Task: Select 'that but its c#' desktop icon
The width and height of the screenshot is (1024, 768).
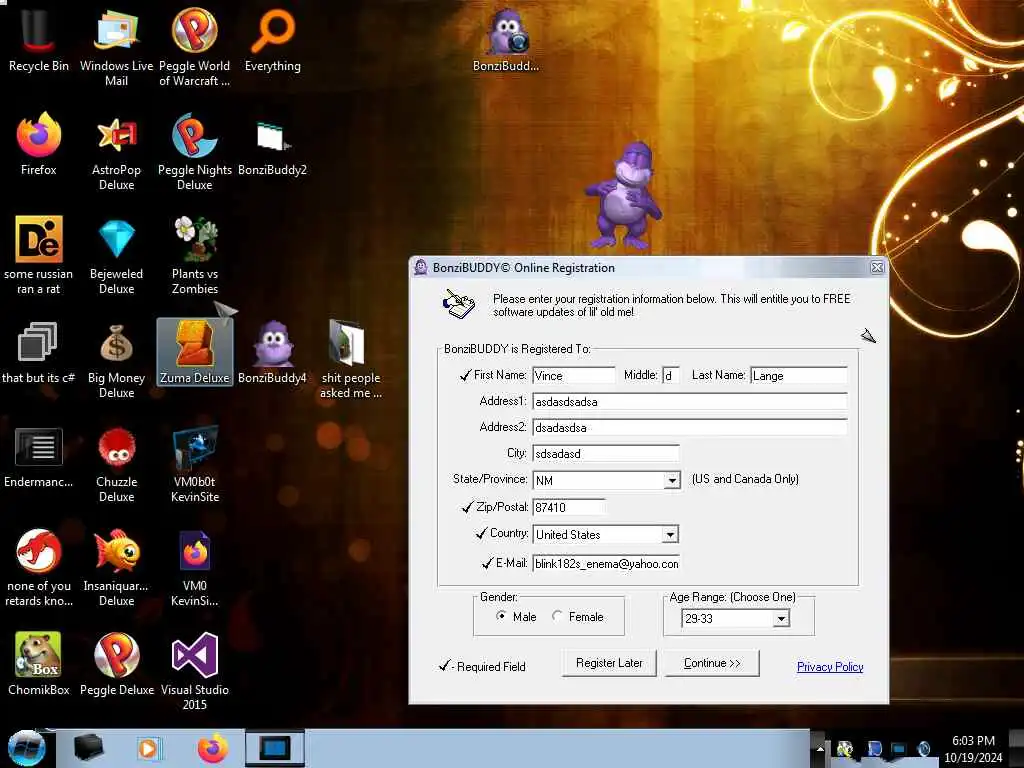Action: (38, 353)
